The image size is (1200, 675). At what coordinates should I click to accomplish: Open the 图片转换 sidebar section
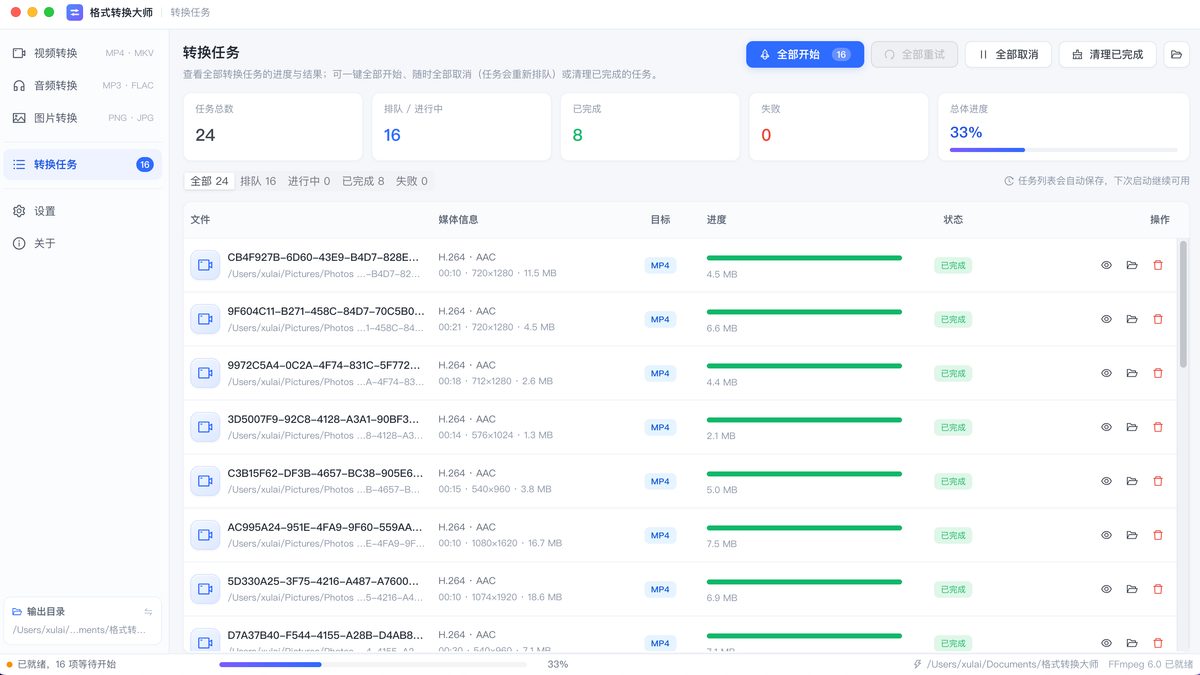coord(84,117)
